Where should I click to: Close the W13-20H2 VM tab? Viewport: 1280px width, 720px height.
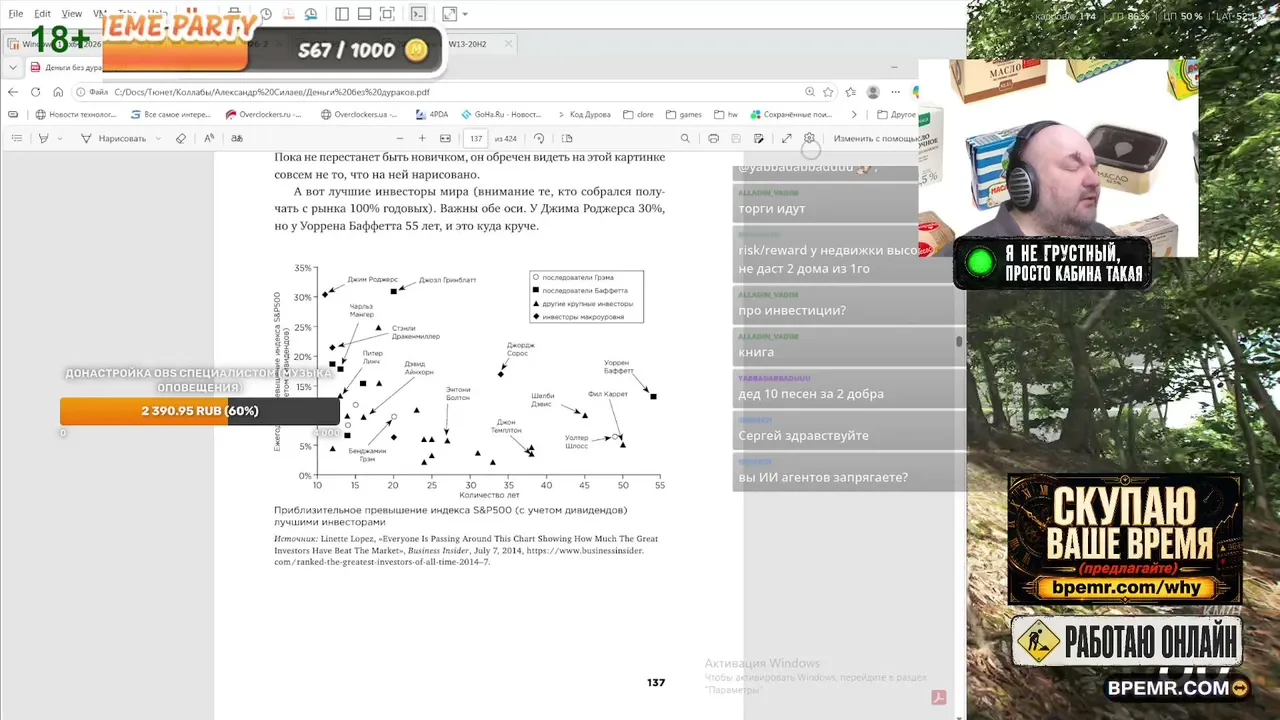point(508,44)
